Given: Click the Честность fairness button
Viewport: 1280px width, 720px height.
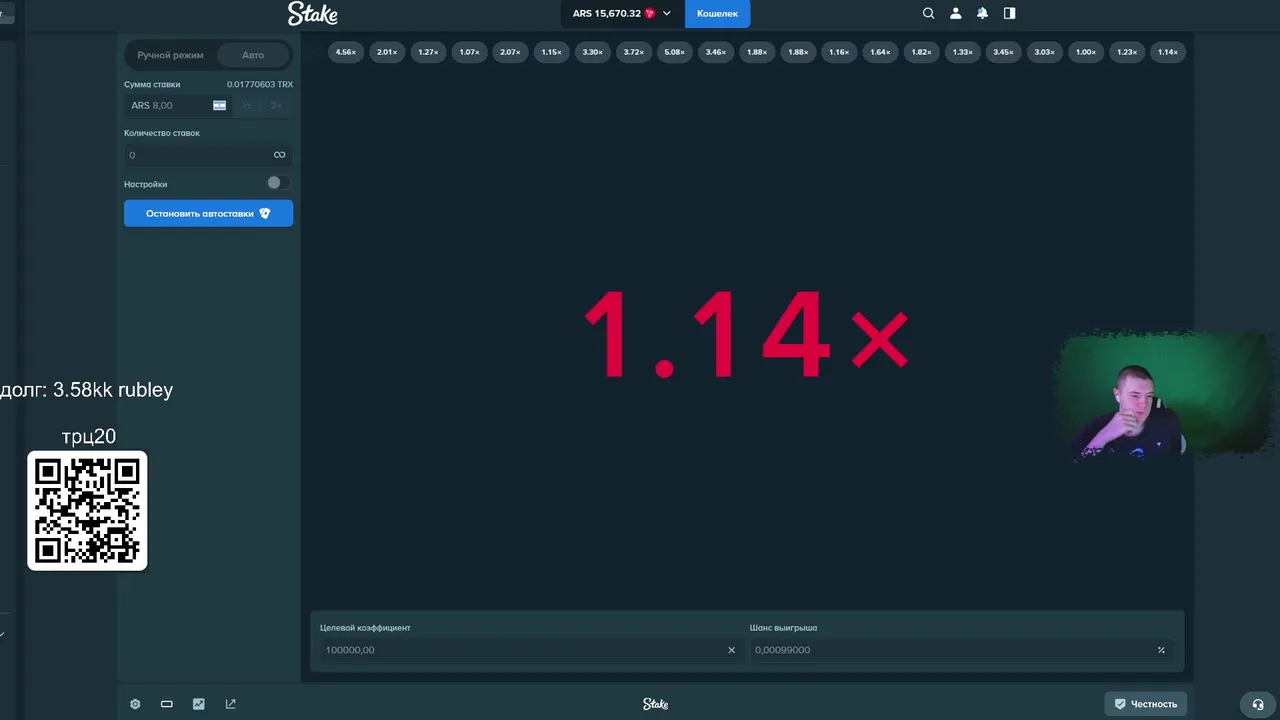Looking at the screenshot, I should pos(1146,704).
